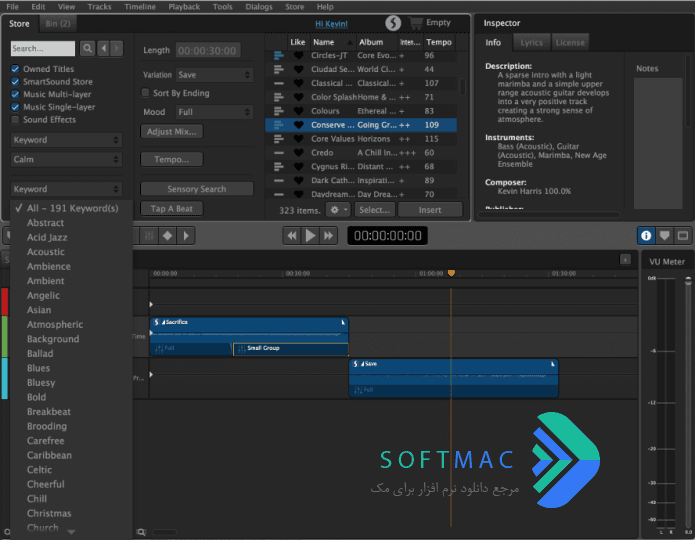The image size is (695, 540).
Task: Click the mixer sliders toolbar icon
Action: click(x=149, y=235)
